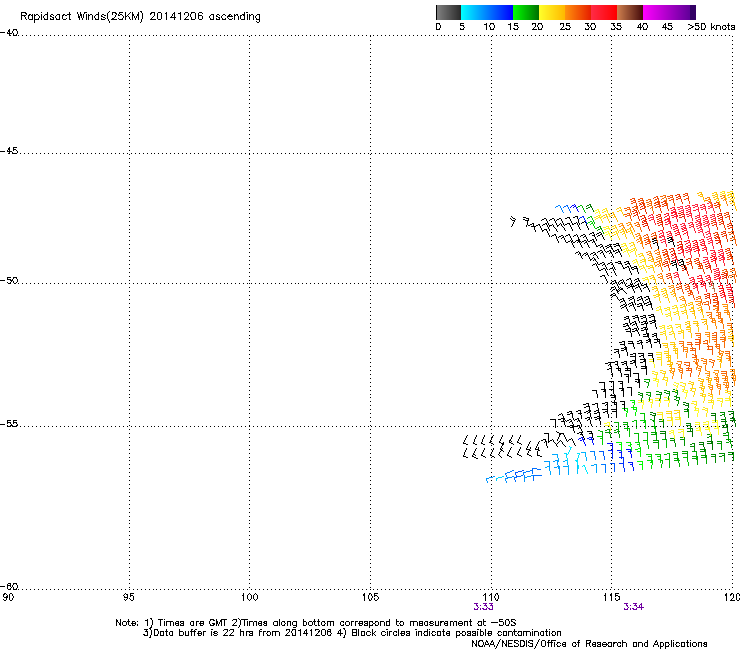Click the purple time label '3:33'
Viewport: 740px width, 650px height.
point(483,607)
